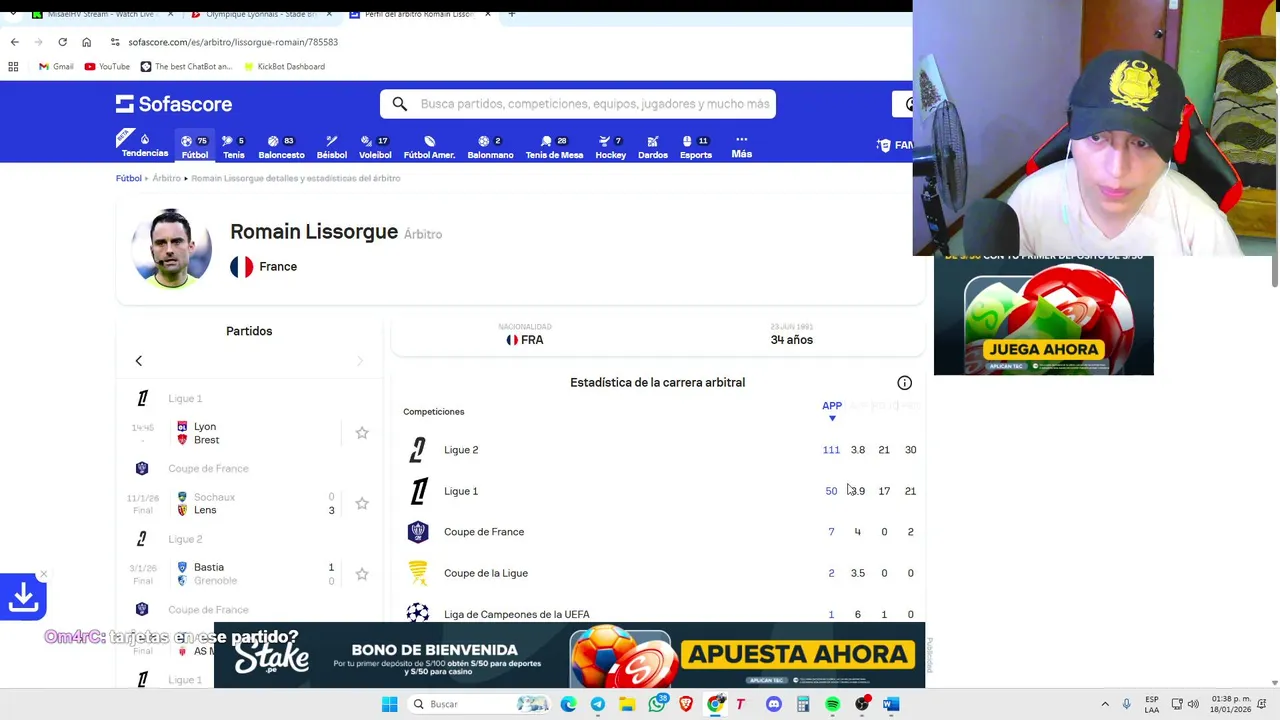Open the Windows Start menu
Image resolution: width=1280 pixels, height=720 pixels.
tap(389, 704)
